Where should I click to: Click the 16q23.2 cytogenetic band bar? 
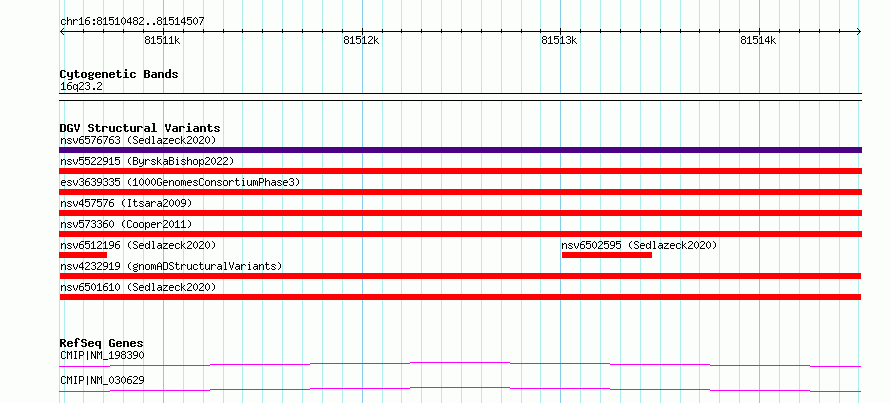tap(460, 97)
